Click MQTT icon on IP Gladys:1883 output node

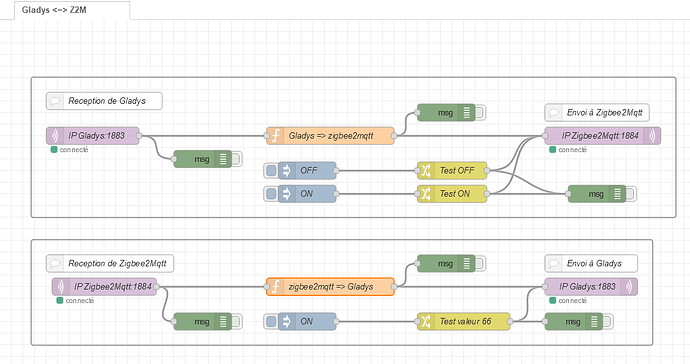click(x=629, y=287)
